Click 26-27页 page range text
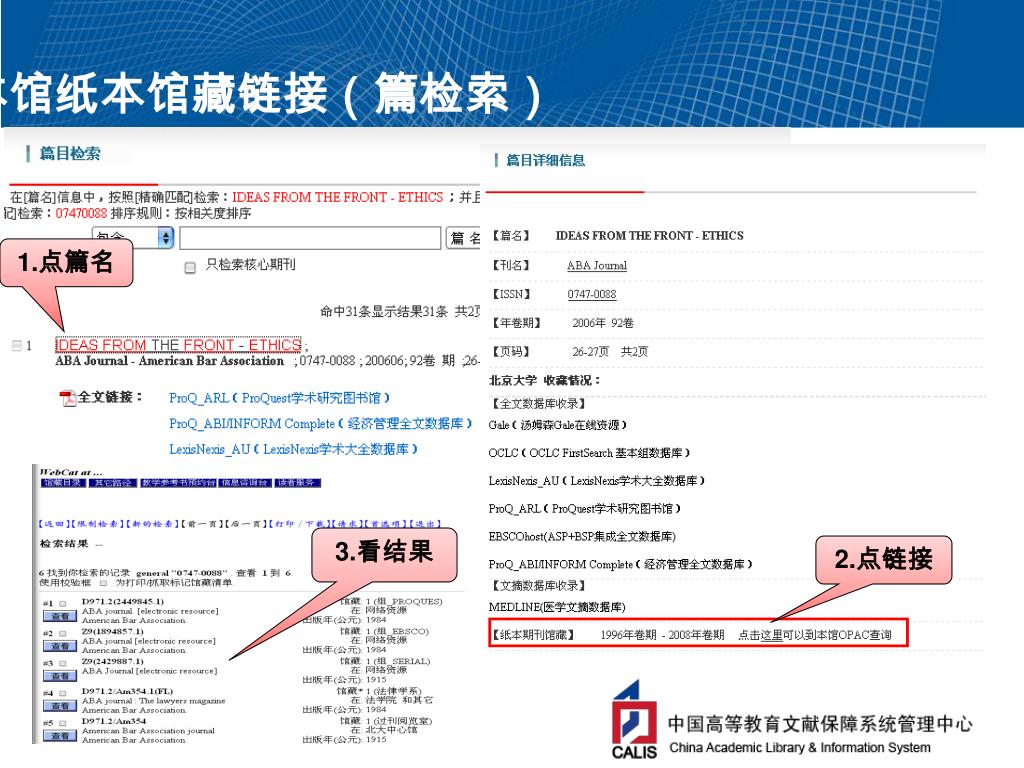Image resolution: width=1024 pixels, height=768 pixels. [590, 351]
